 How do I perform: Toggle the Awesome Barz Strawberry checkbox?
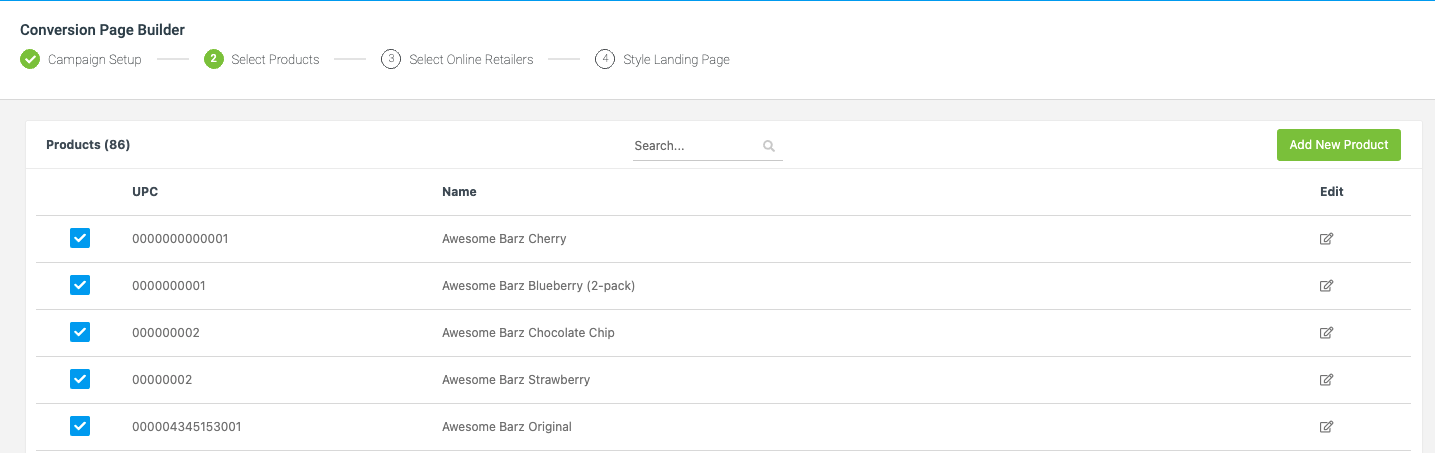(x=80, y=379)
